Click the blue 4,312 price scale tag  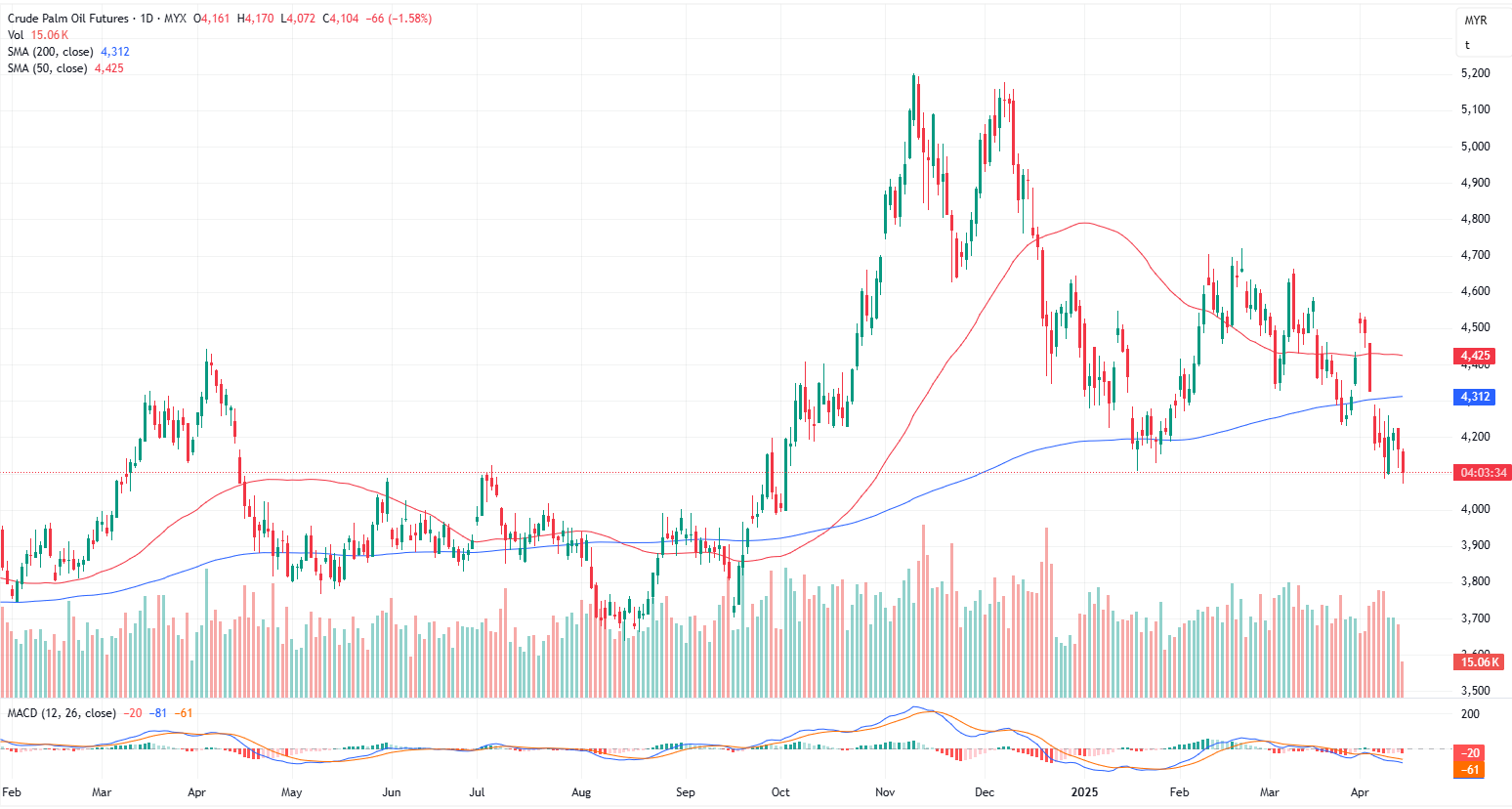(1475, 397)
